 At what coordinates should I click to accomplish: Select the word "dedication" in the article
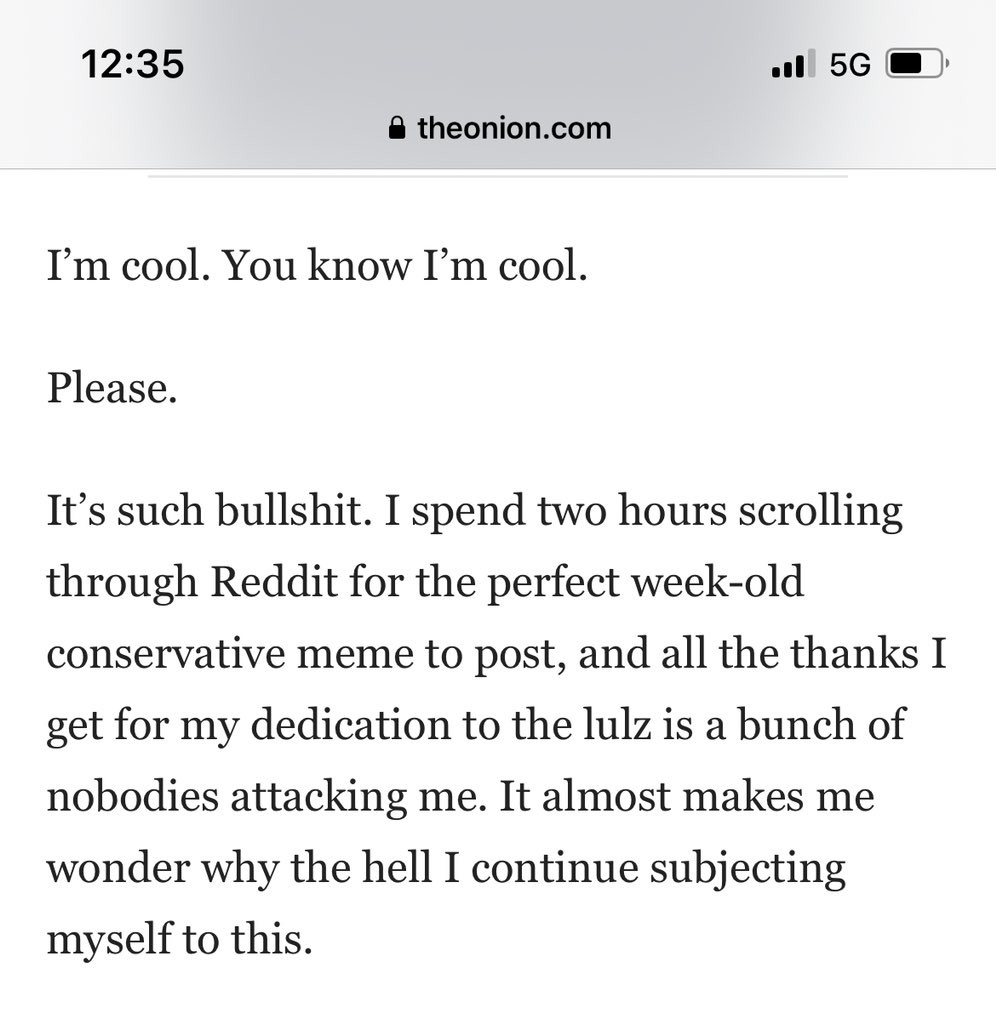coord(351,724)
